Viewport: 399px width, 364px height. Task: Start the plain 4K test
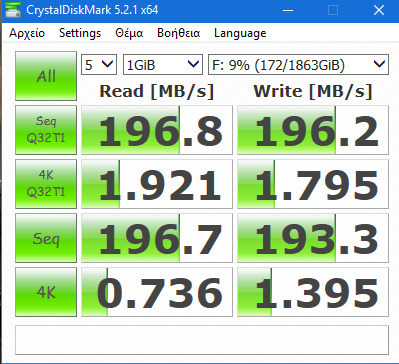46,292
